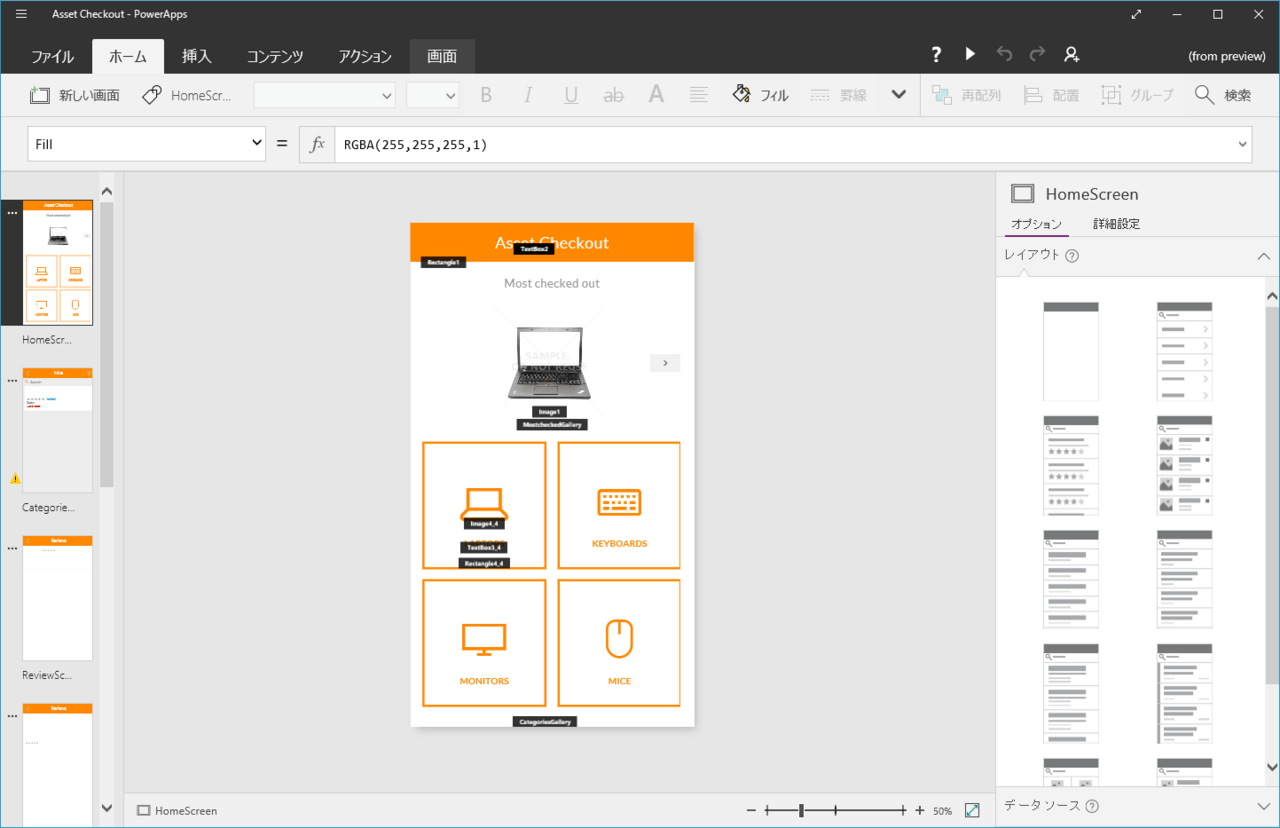The image size is (1280, 828).
Task: Click the font color A icon
Action: pyautogui.click(x=656, y=95)
